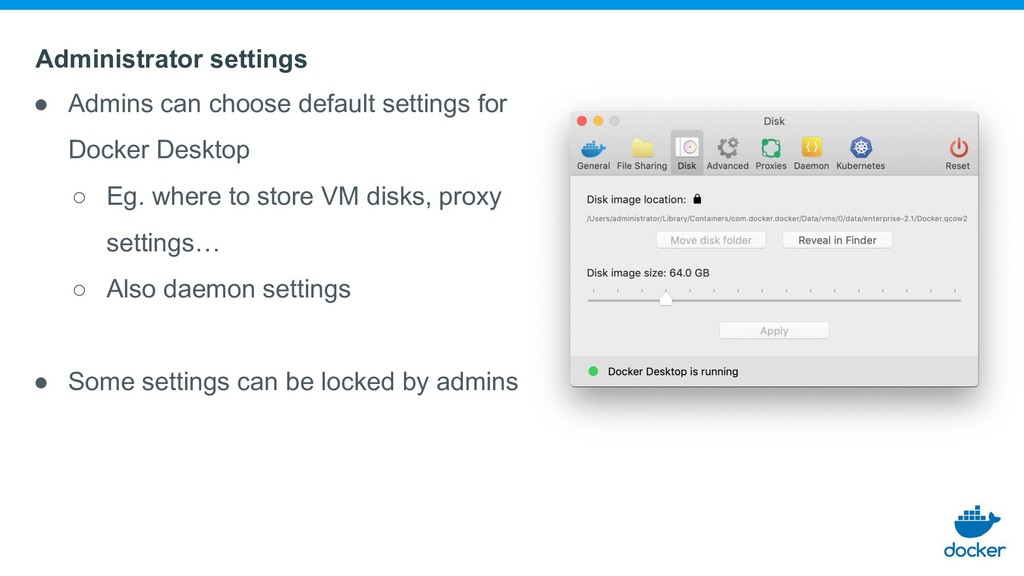Image resolution: width=1024 pixels, height=576 pixels.
Task: Click the Disk window title bar
Action: coord(774,121)
